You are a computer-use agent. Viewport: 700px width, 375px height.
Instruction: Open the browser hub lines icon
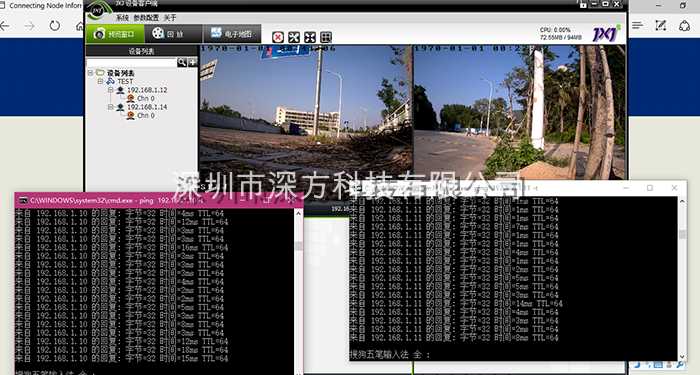coord(637,25)
